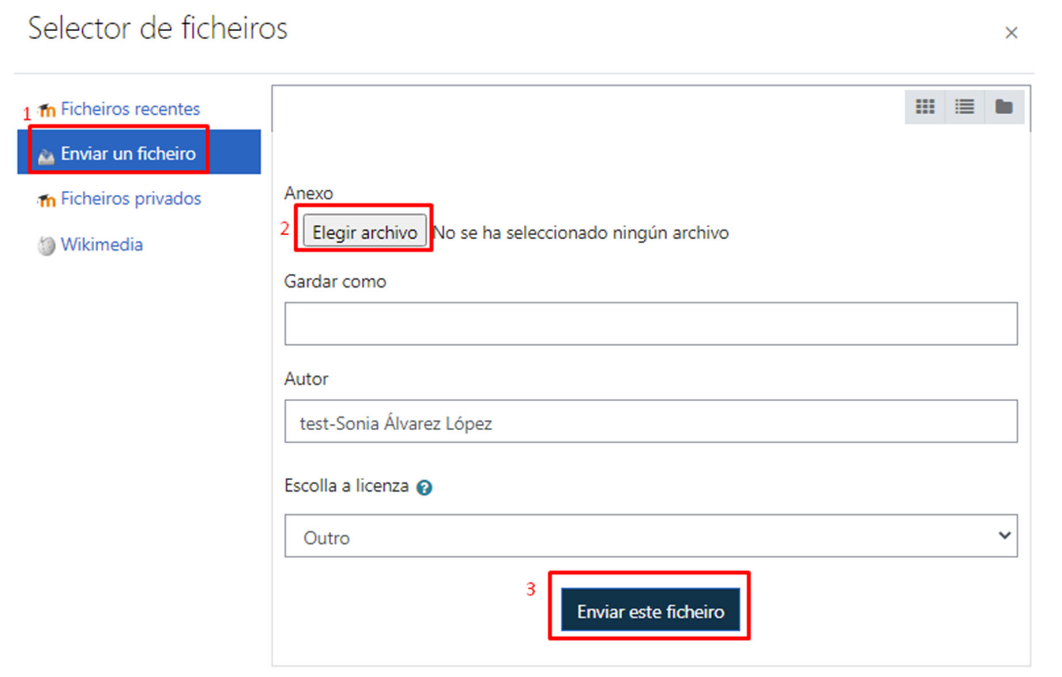
Task: Switch to detailed list view
Action: coord(964,107)
